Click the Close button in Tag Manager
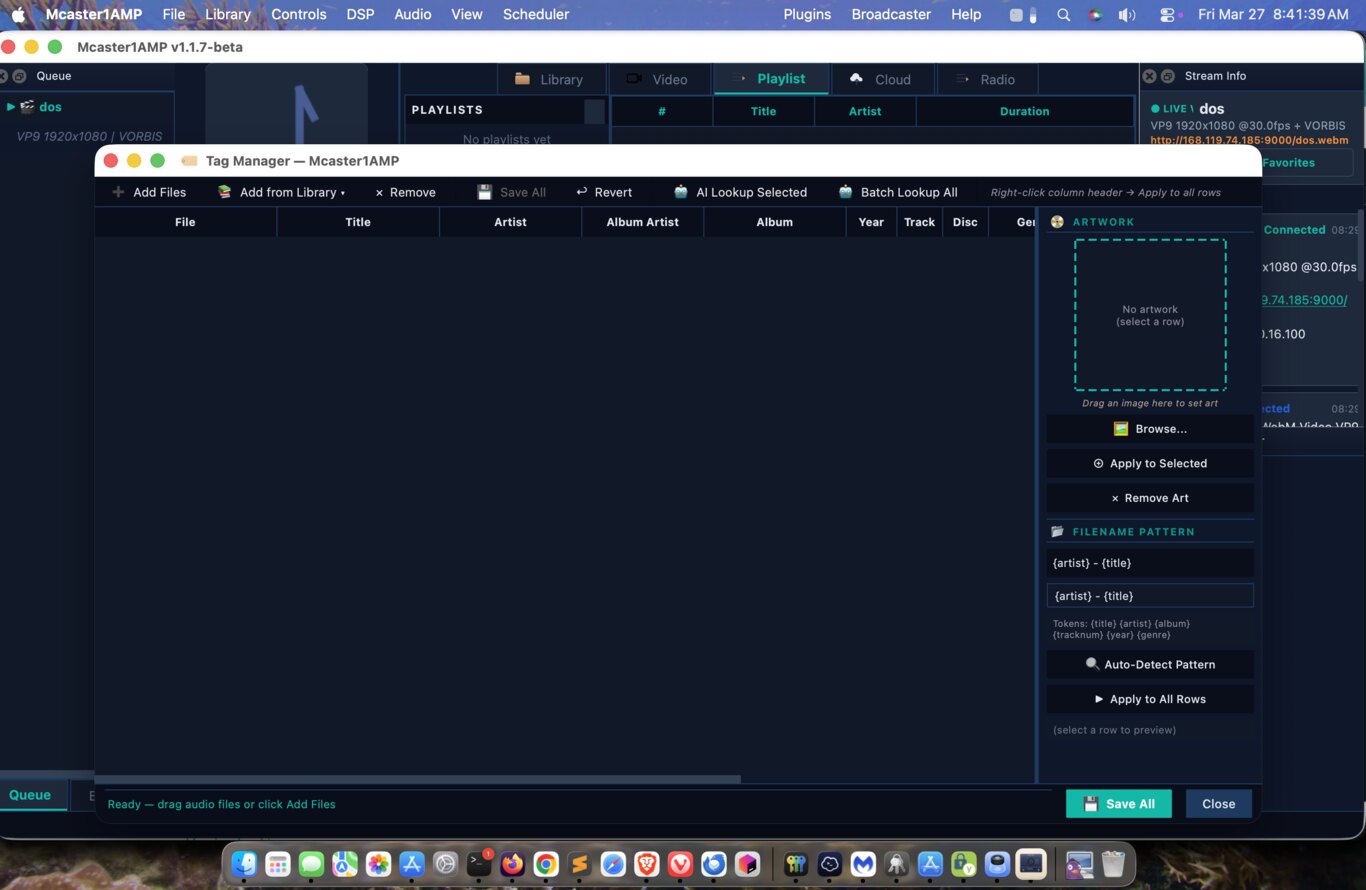The height and width of the screenshot is (890, 1366). (x=1218, y=804)
